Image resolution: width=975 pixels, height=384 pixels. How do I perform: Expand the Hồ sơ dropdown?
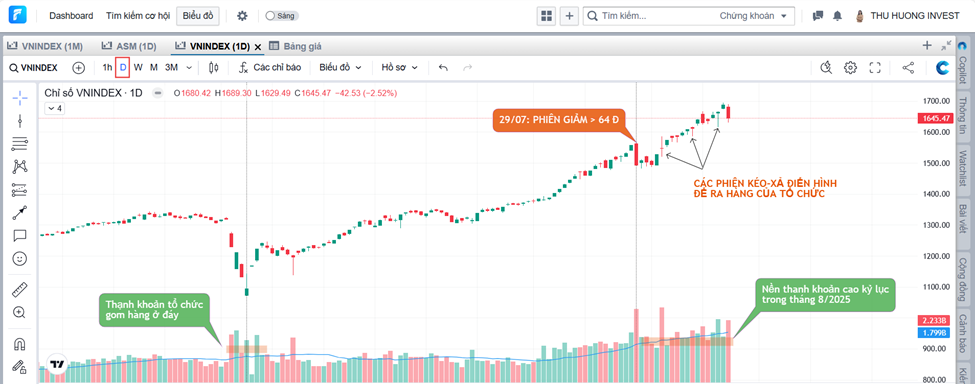pos(399,67)
